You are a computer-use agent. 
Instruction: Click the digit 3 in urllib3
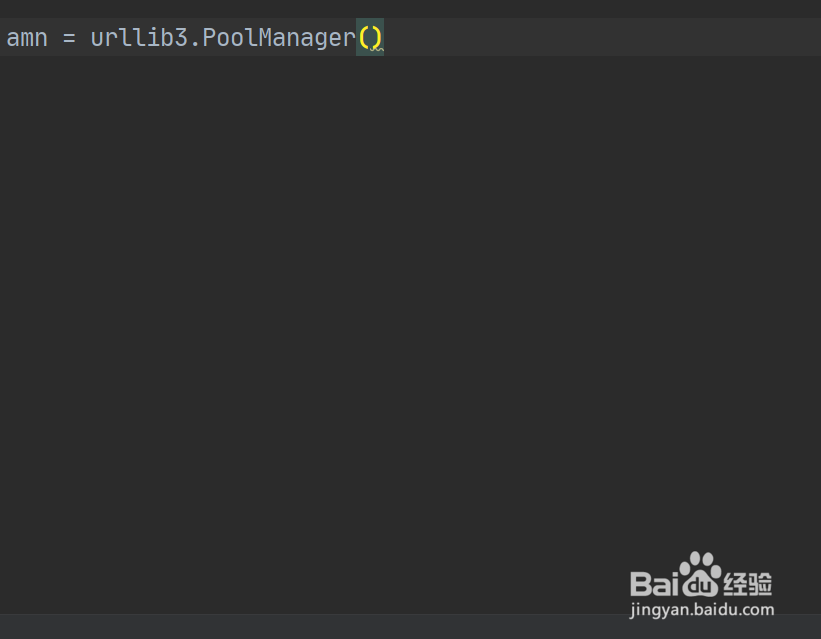(x=181, y=38)
